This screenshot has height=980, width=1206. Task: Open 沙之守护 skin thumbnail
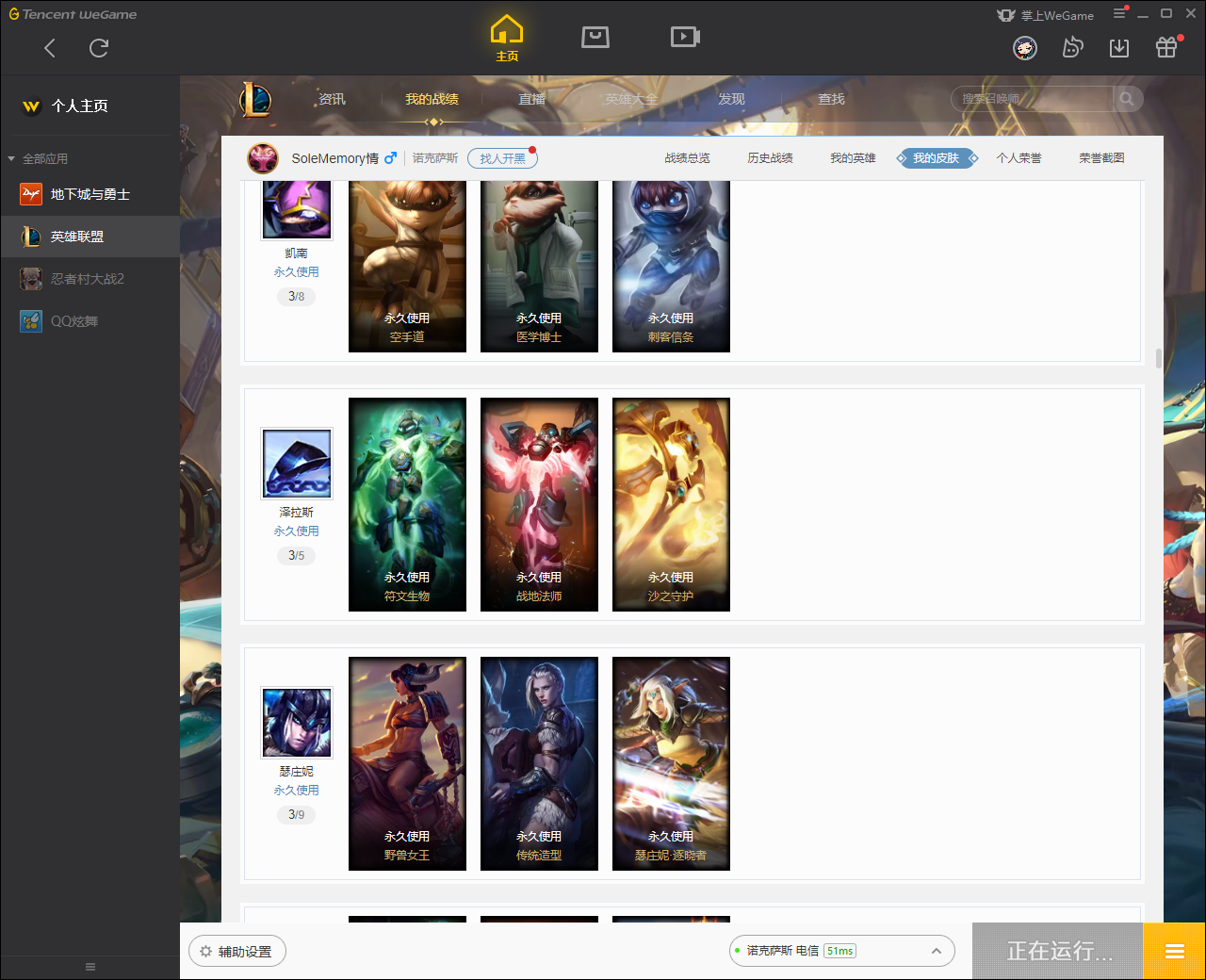coord(671,504)
